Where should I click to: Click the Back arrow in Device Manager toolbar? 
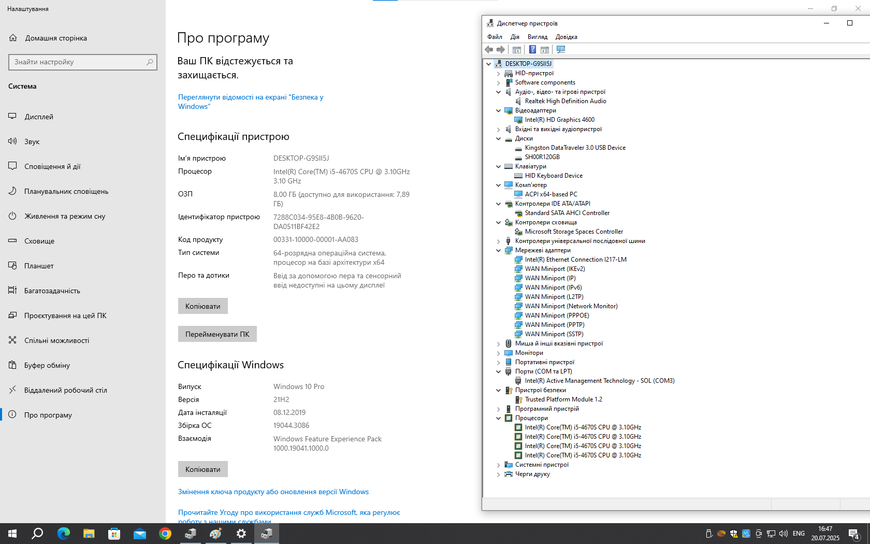(489, 49)
